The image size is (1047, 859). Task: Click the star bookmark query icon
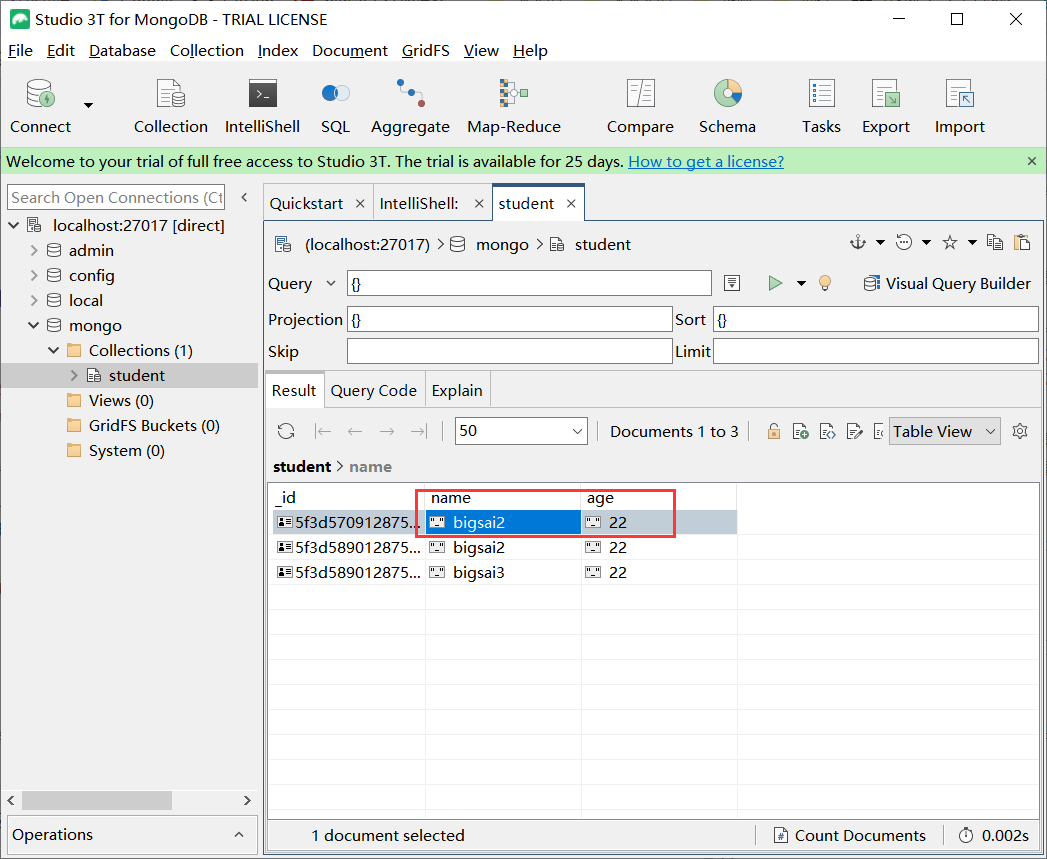click(950, 242)
